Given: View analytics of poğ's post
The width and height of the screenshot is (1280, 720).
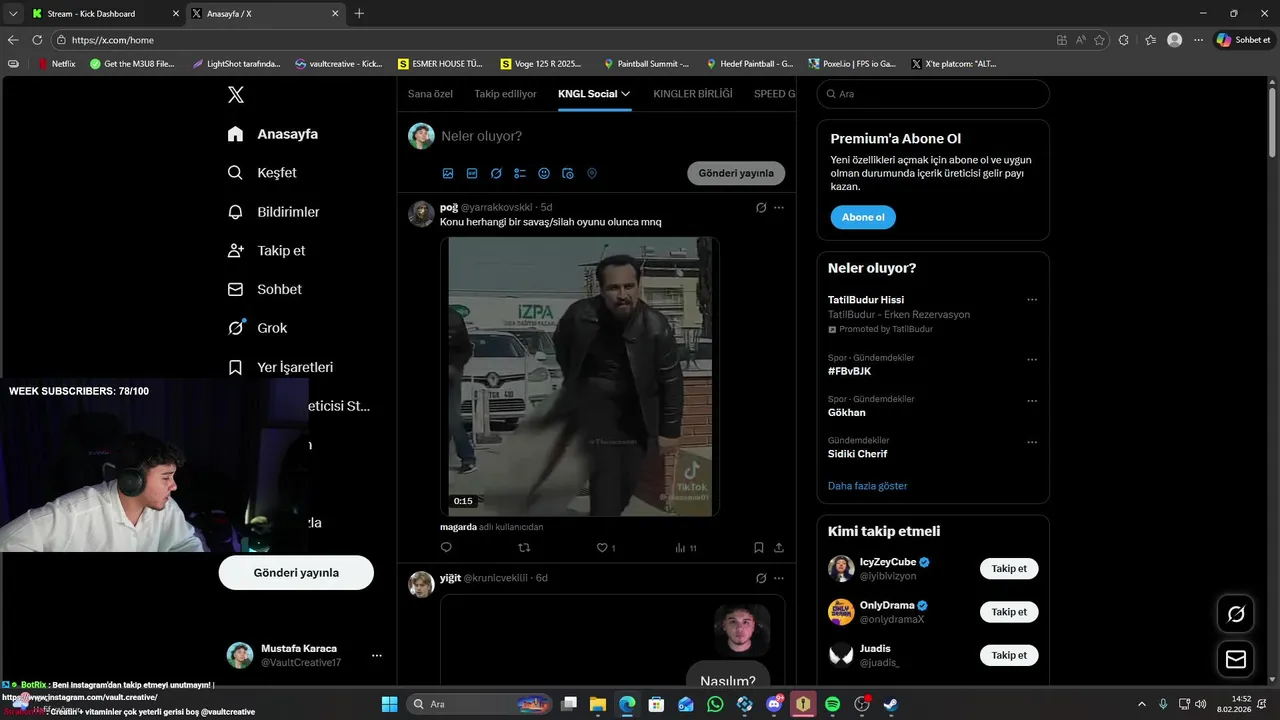Looking at the screenshot, I should tap(685, 548).
